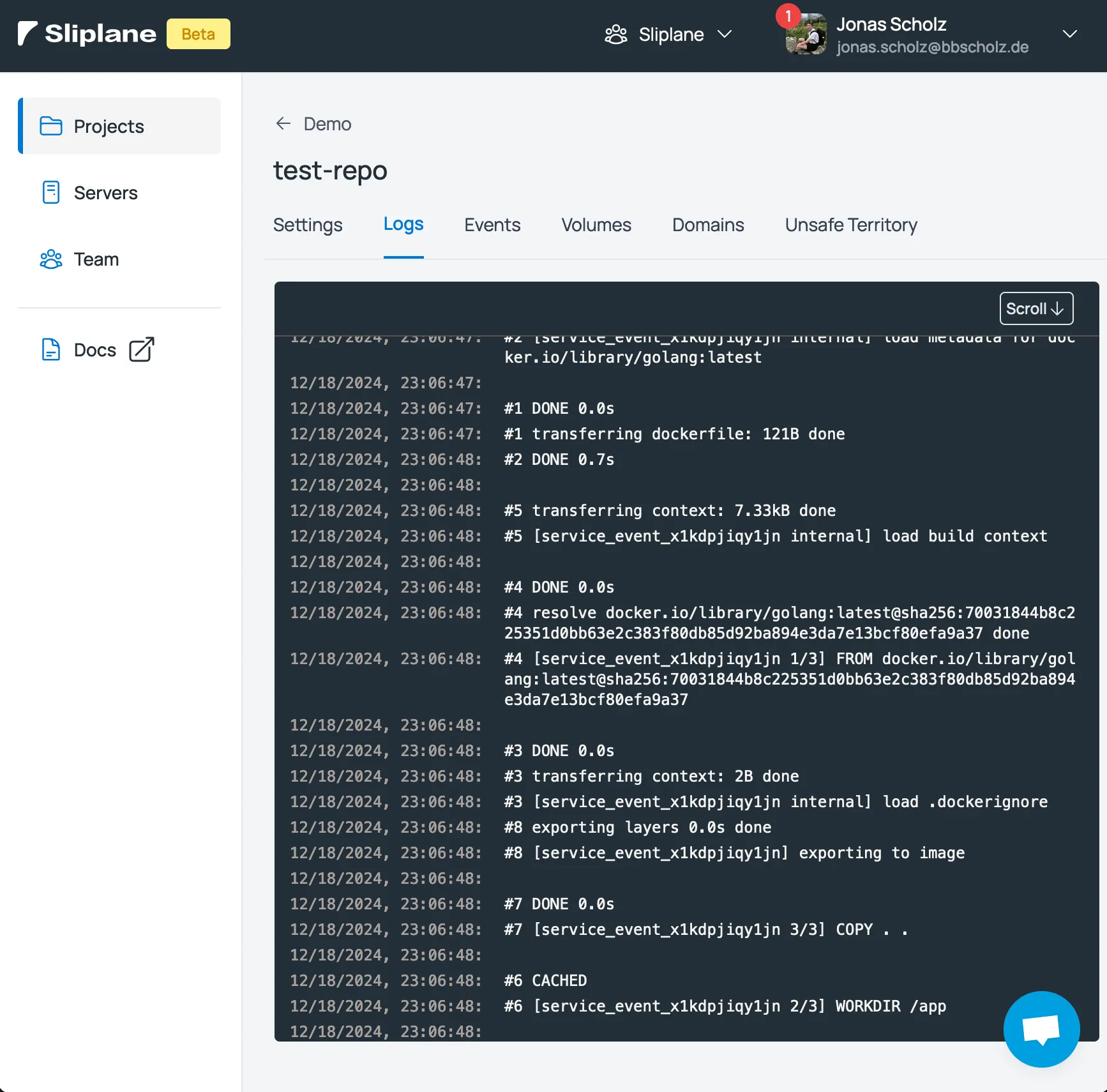Click the Demo project breadcrumb link

point(327,124)
